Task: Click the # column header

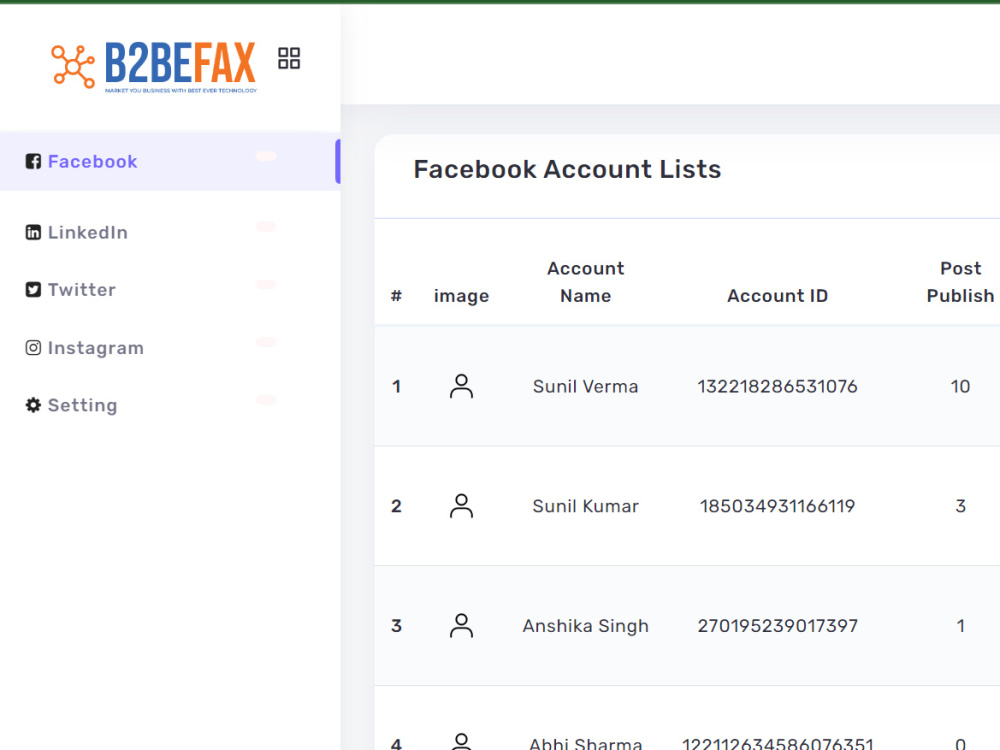Action: coord(396,296)
